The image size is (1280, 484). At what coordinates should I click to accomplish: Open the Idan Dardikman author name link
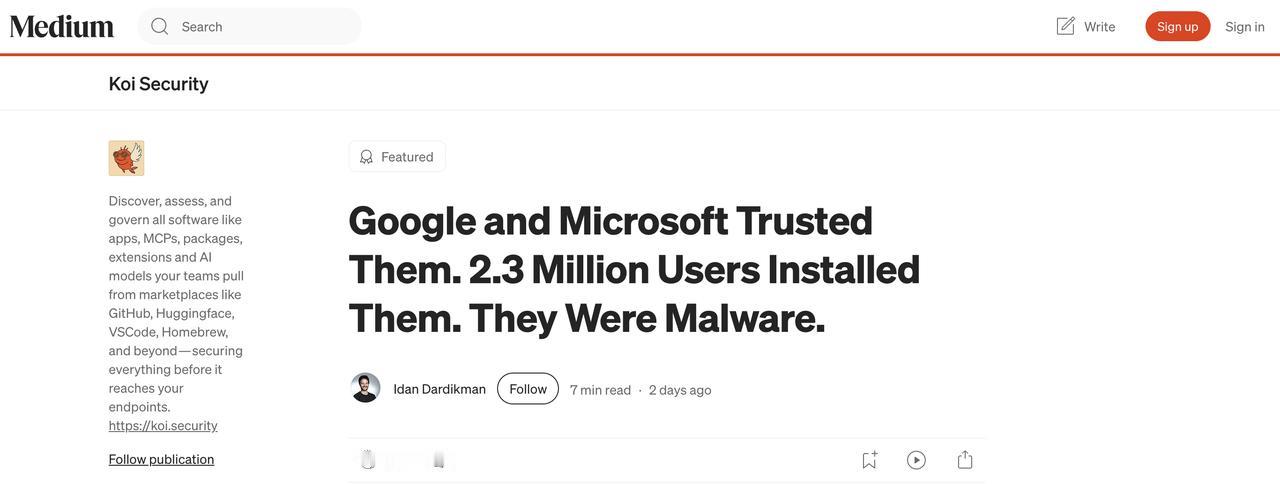click(440, 389)
